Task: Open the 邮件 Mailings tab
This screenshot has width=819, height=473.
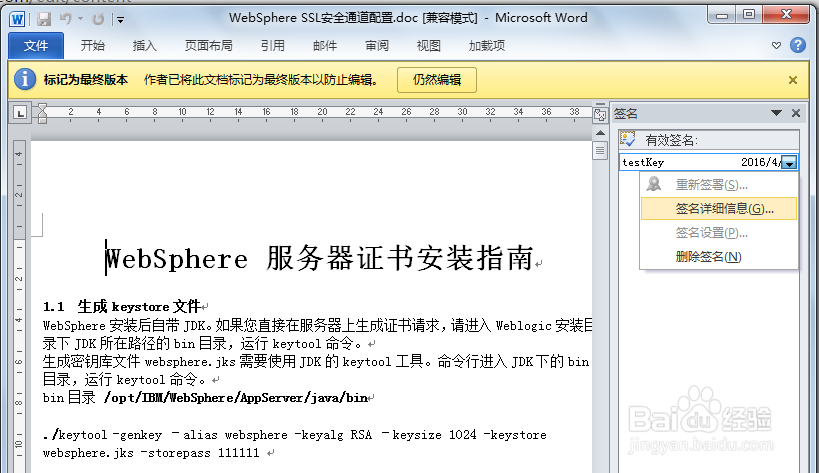Action: [x=325, y=46]
